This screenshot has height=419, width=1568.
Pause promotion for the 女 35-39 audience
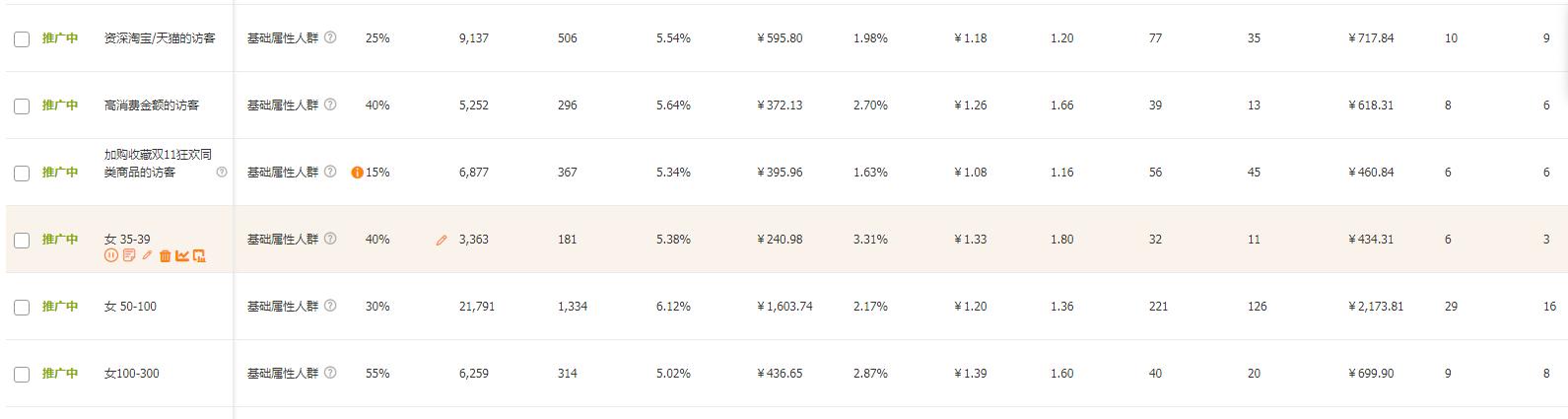pos(110,256)
